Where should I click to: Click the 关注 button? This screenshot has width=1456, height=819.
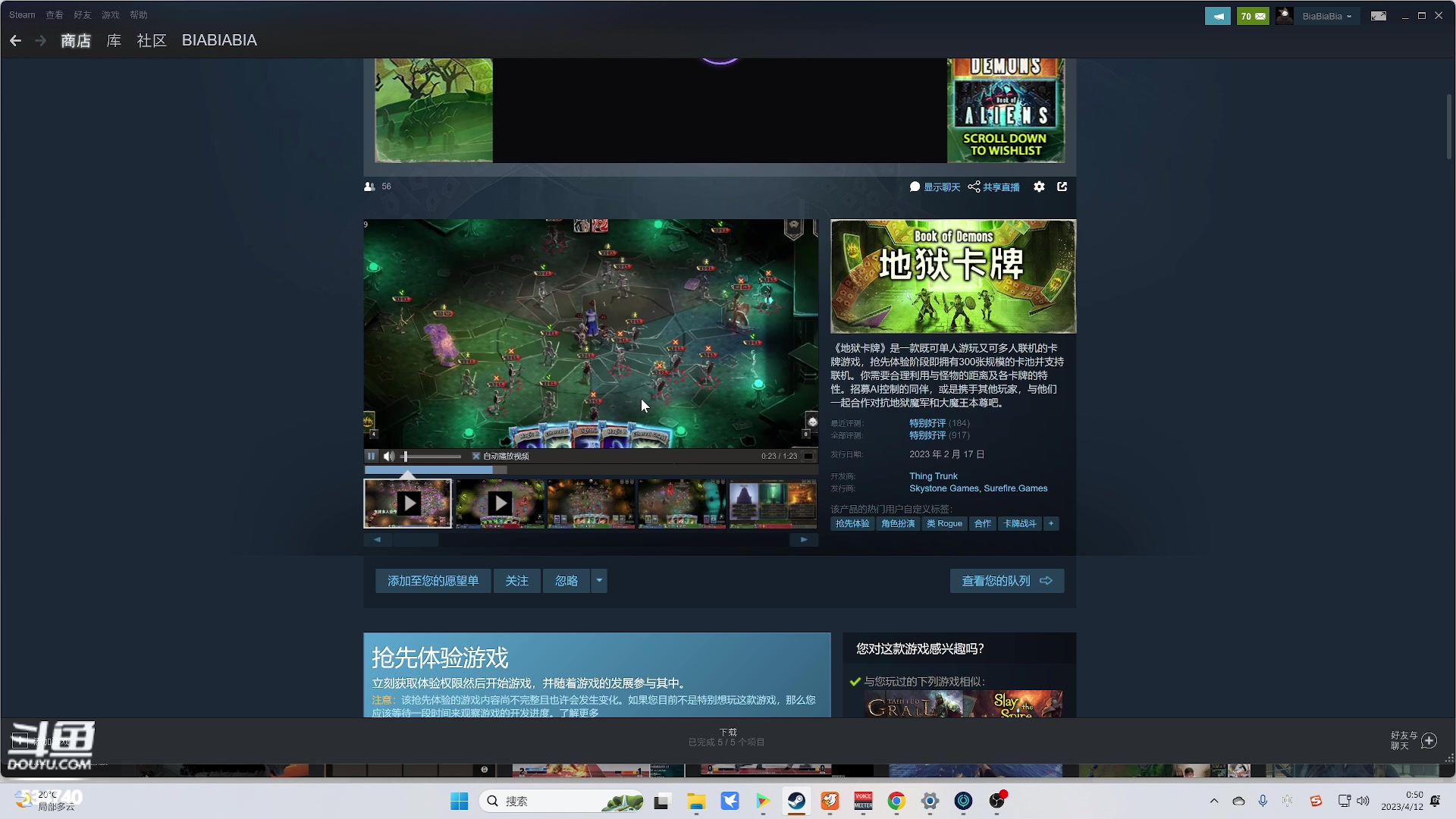point(517,581)
